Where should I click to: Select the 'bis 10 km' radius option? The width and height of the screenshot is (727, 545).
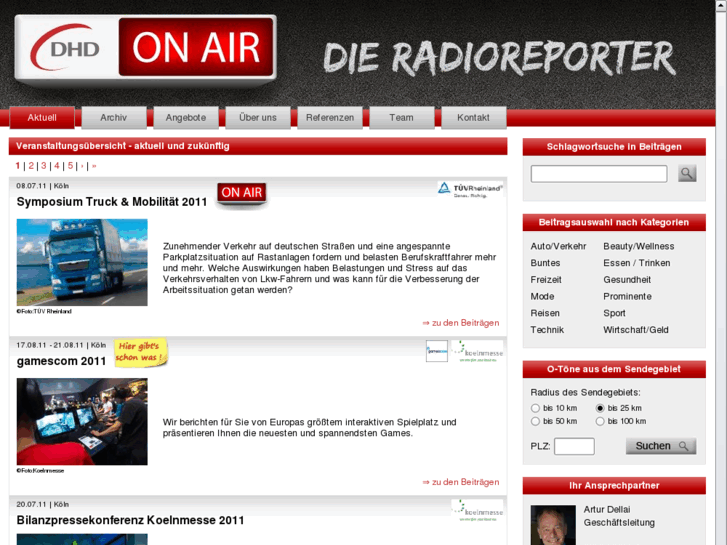pyautogui.click(x=536, y=408)
